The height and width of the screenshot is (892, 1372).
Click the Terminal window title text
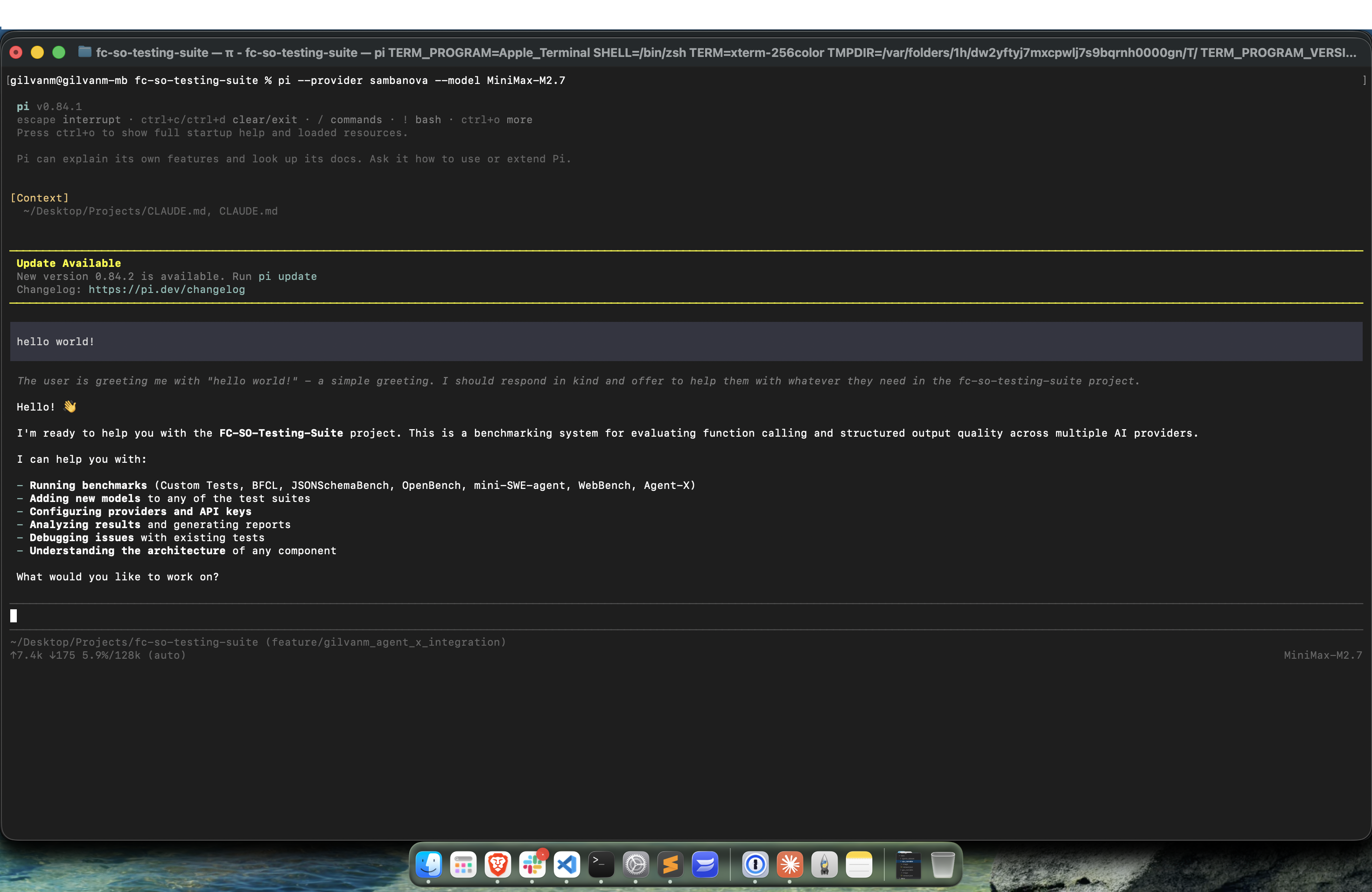coord(726,52)
